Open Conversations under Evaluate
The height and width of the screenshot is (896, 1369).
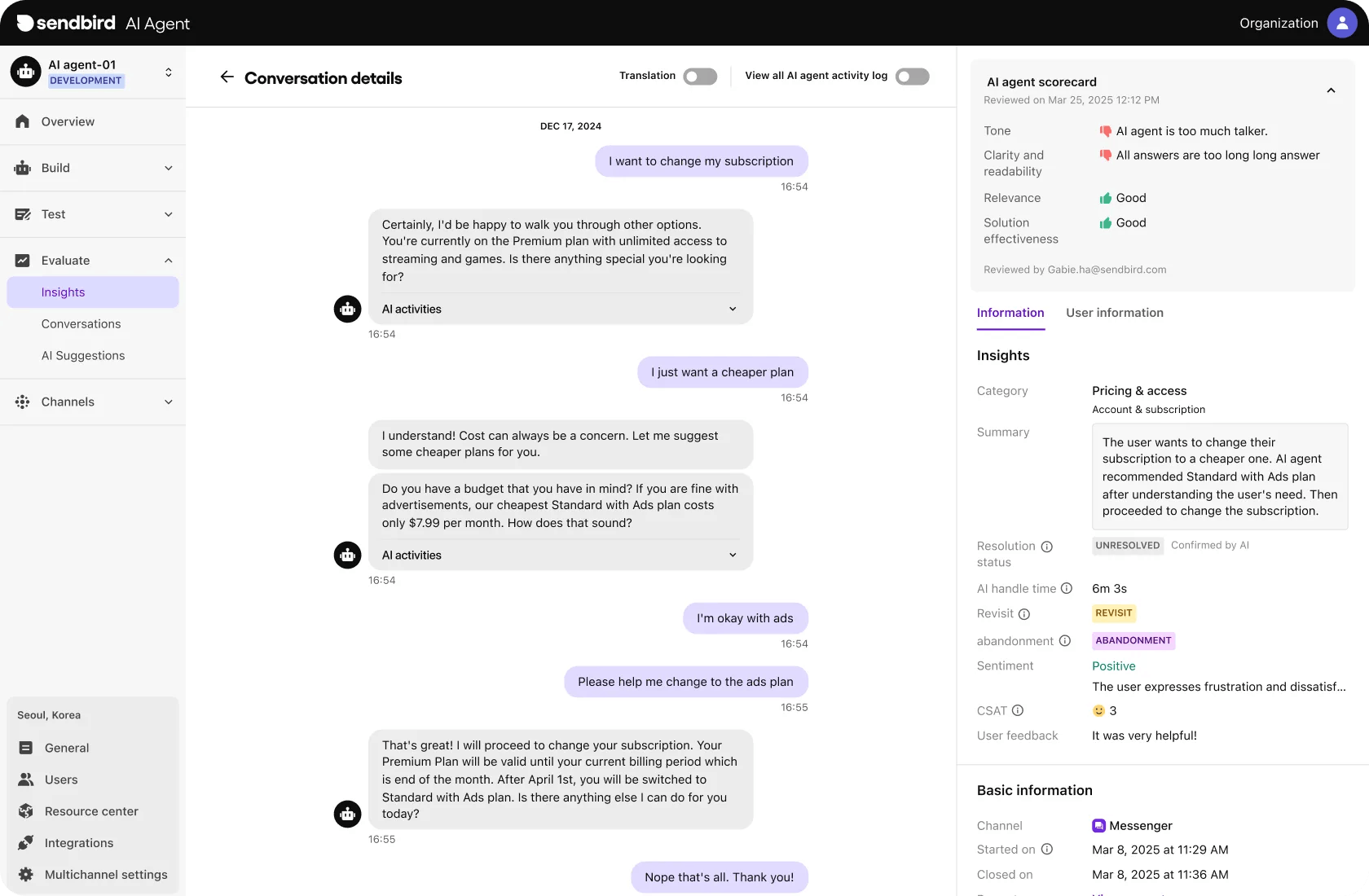tap(80, 323)
